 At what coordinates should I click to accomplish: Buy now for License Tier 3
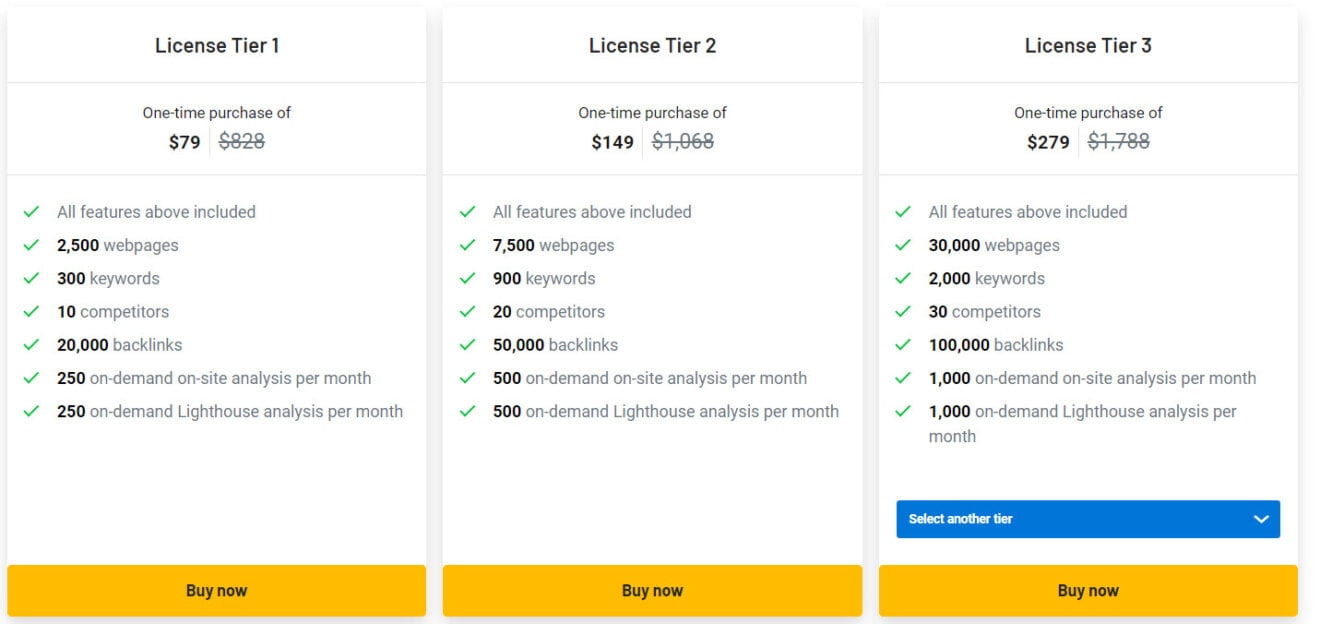[x=1088, y=590]
